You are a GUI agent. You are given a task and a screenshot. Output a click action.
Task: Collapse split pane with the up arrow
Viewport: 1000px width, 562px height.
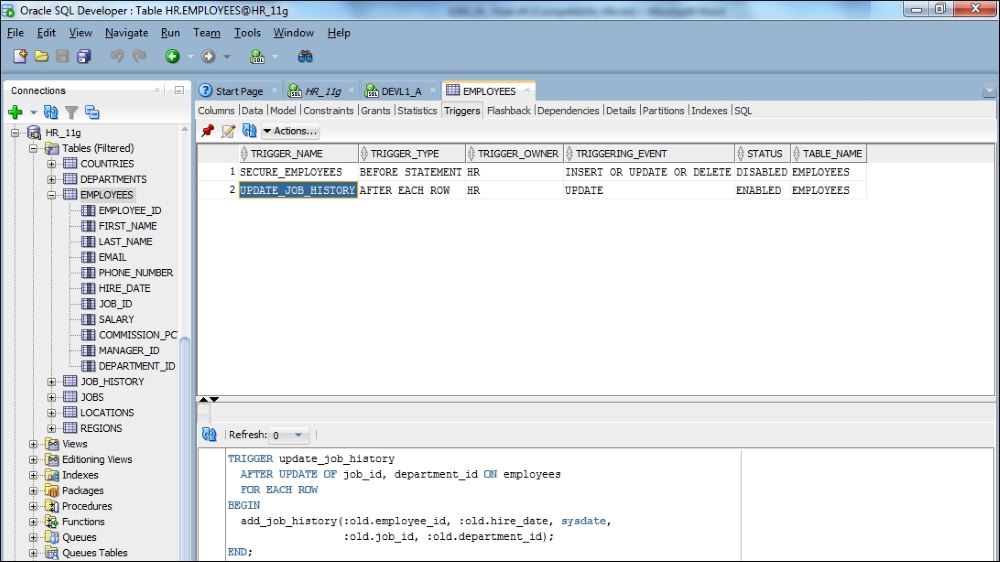click(203, 399)
